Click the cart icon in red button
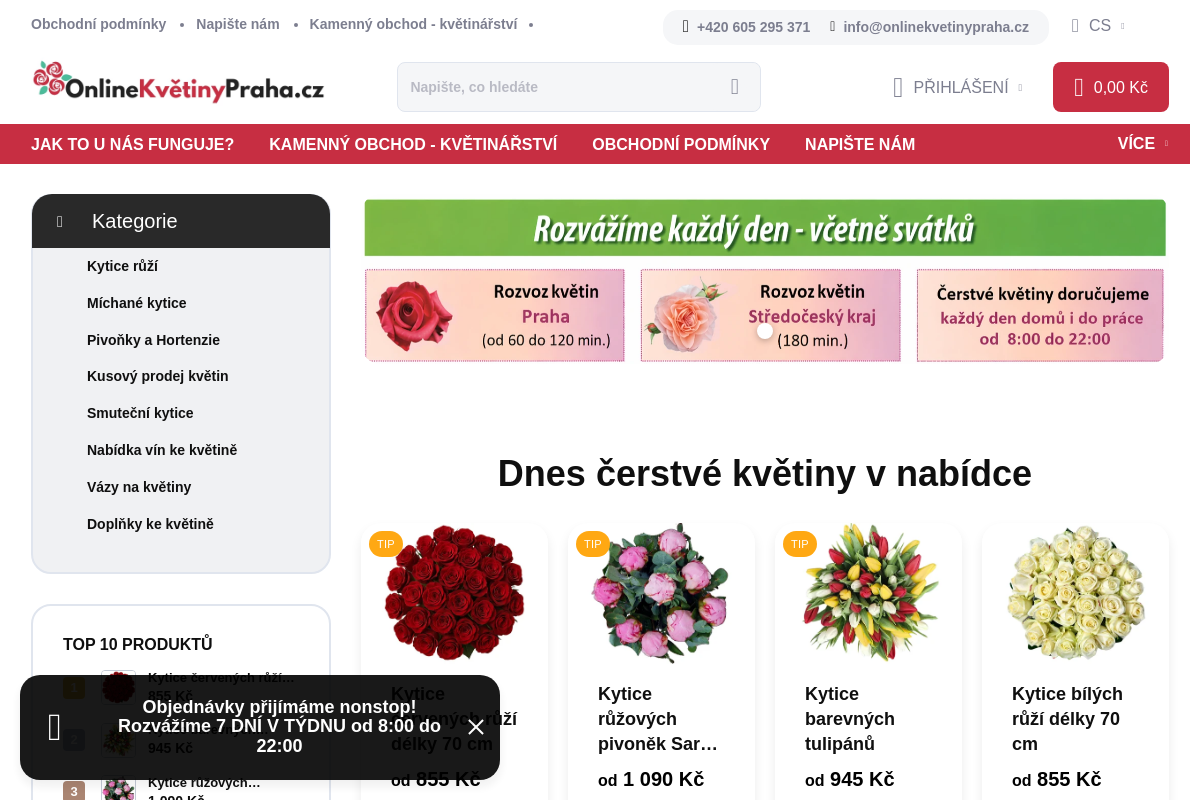Screen dimensions: 1200x800 (1079, 87)
